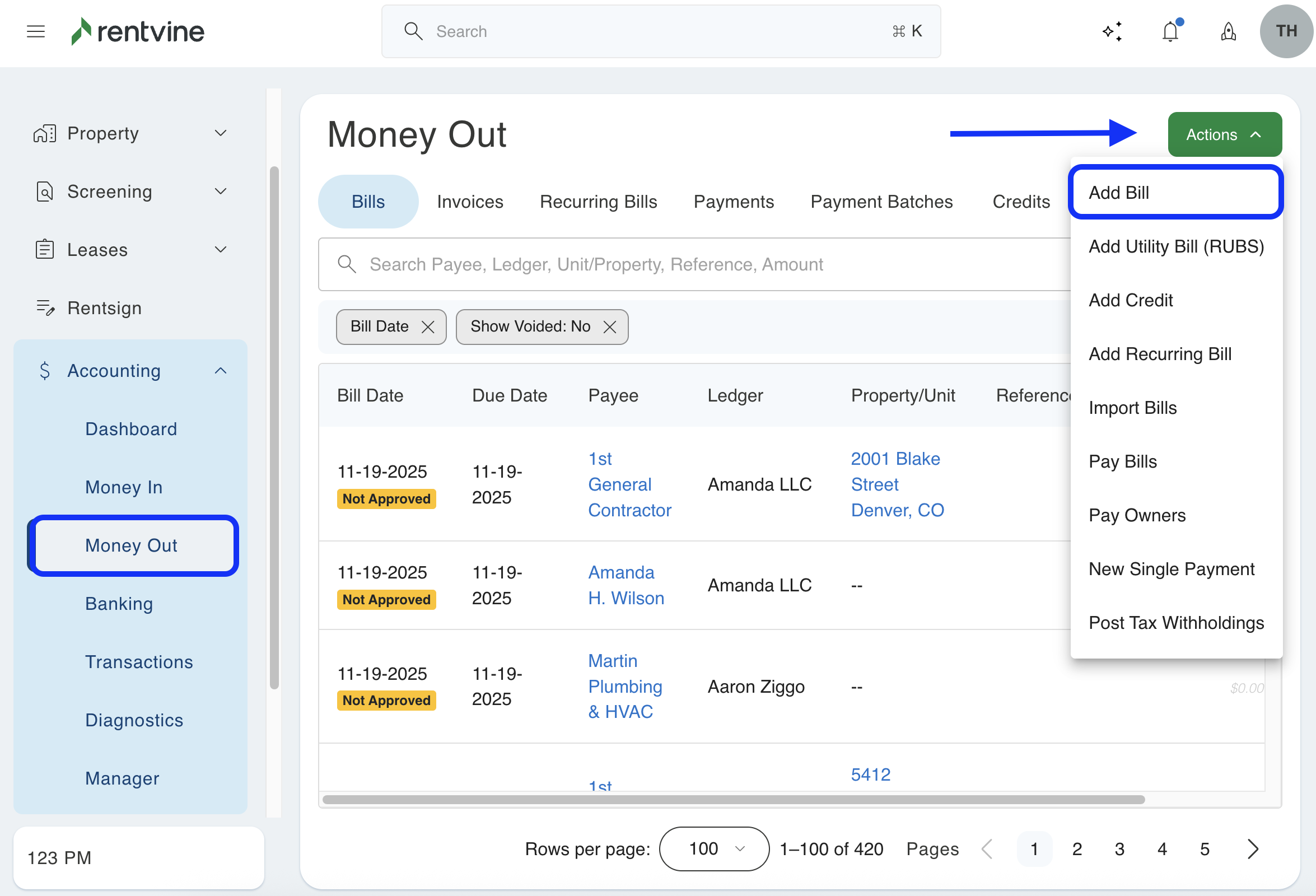Collapse the Accounting sidebar section
Viewport: 1316px width, 896px height.
130,370
